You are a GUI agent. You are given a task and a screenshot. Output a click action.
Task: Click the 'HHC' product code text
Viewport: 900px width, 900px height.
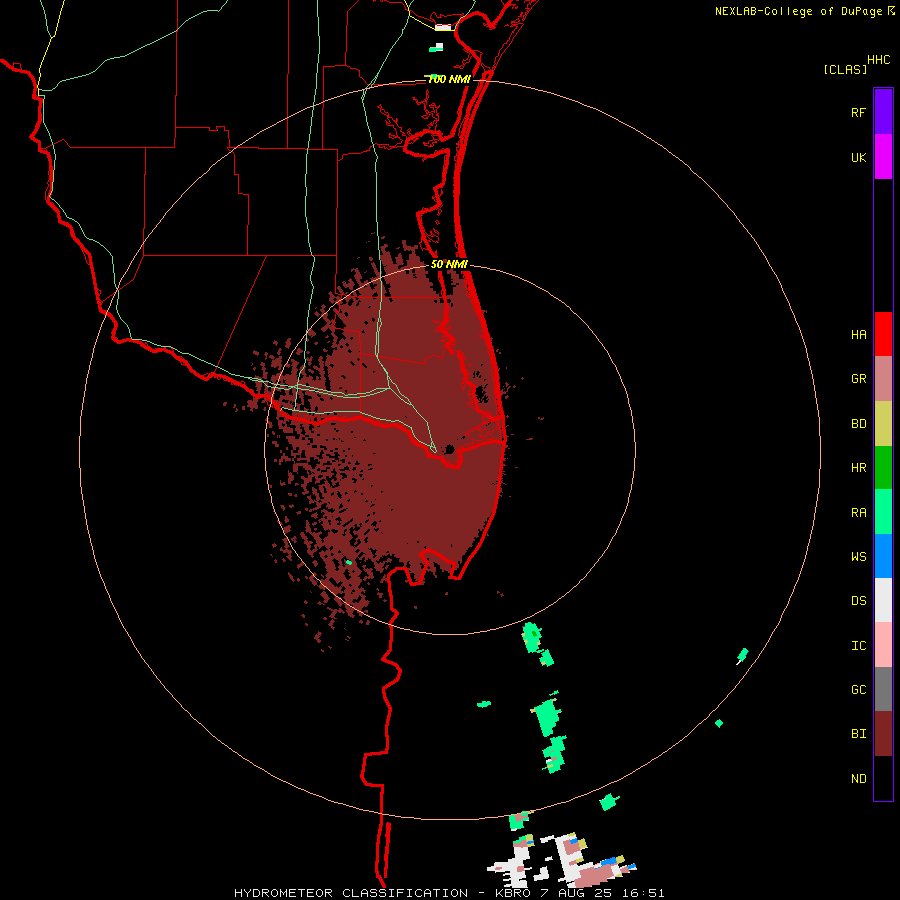point(878,60)
